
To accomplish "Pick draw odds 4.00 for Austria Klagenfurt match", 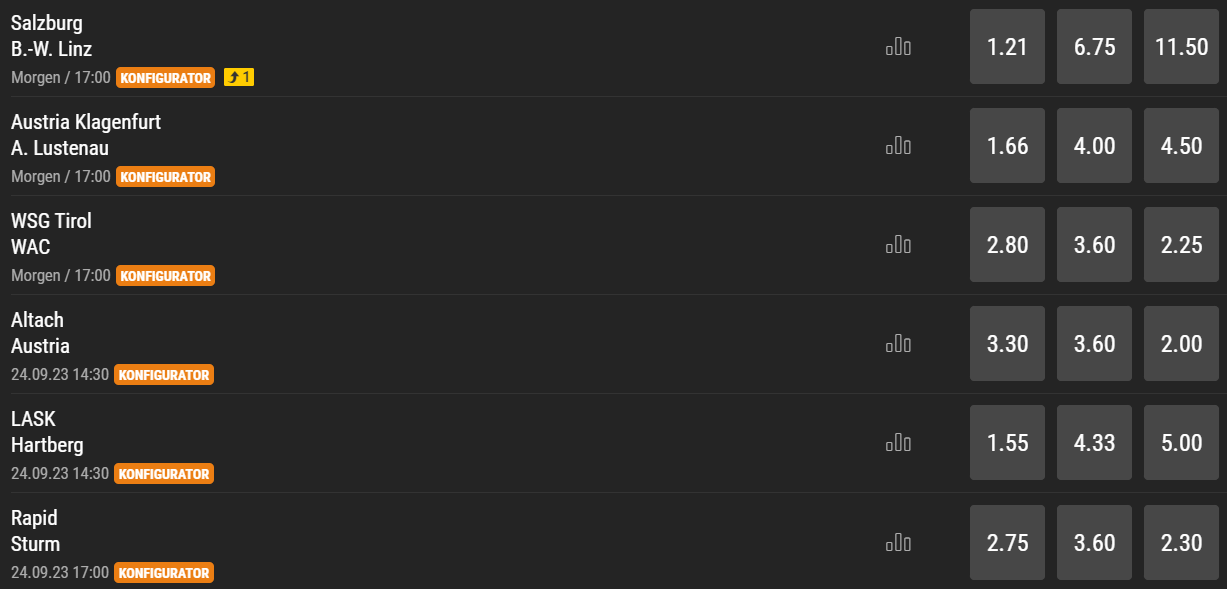I will pos(1094,146).
